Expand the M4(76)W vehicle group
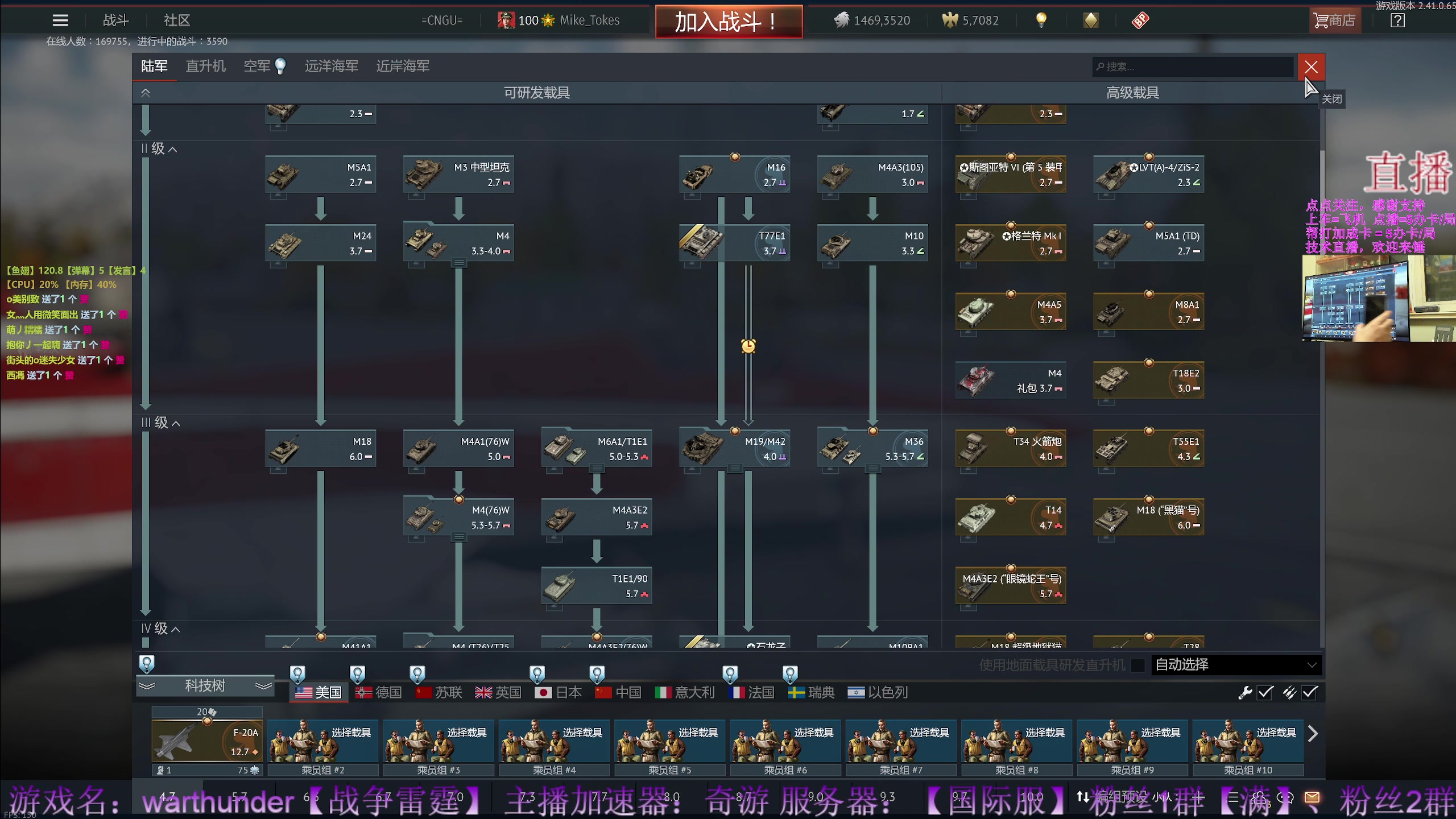This screenshot has width=1456, height=819. click(x=459, y=537)
